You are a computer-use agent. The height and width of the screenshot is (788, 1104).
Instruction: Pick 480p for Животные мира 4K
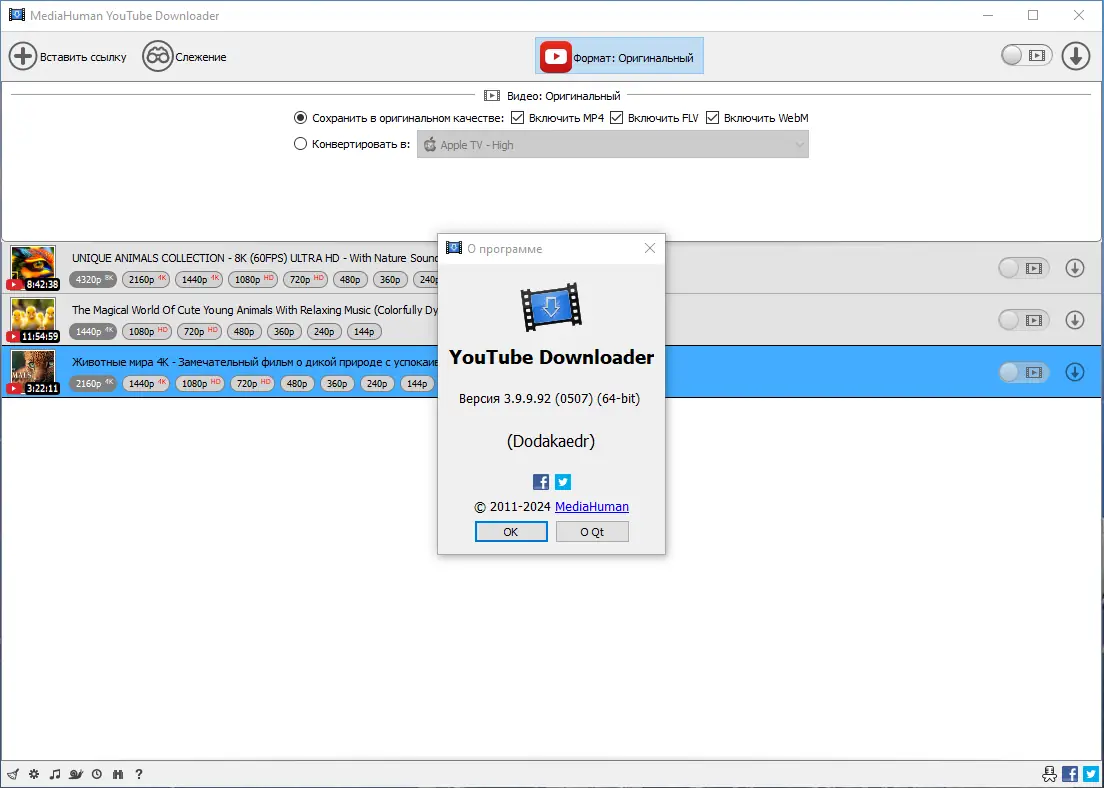[x=297, y=384]
